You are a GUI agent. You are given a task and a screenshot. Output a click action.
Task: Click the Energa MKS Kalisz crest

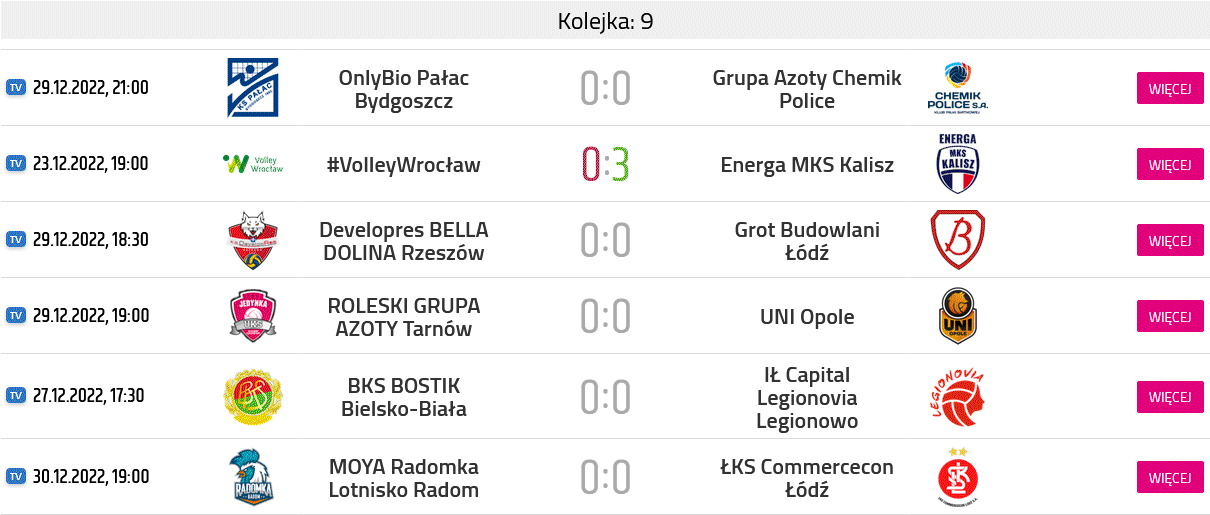point(957,164)
